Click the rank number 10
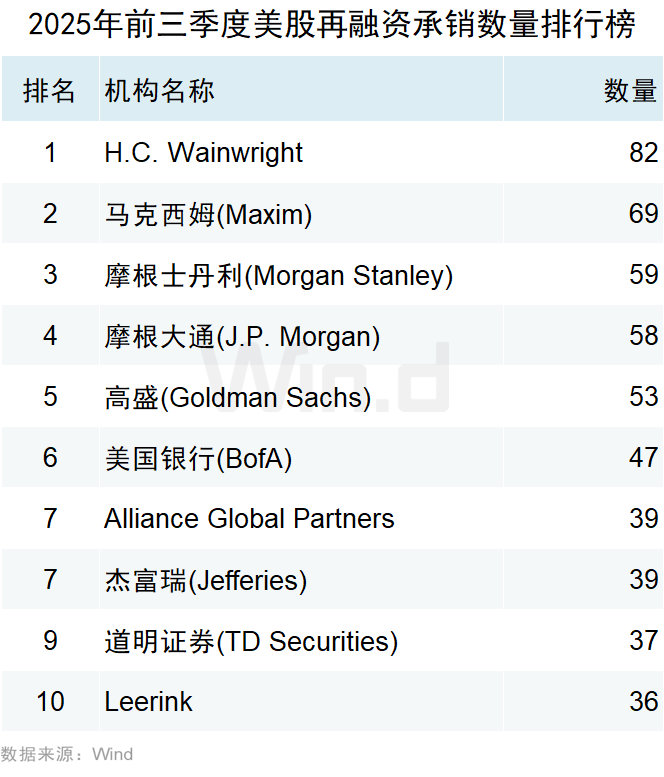 point(50,702)
